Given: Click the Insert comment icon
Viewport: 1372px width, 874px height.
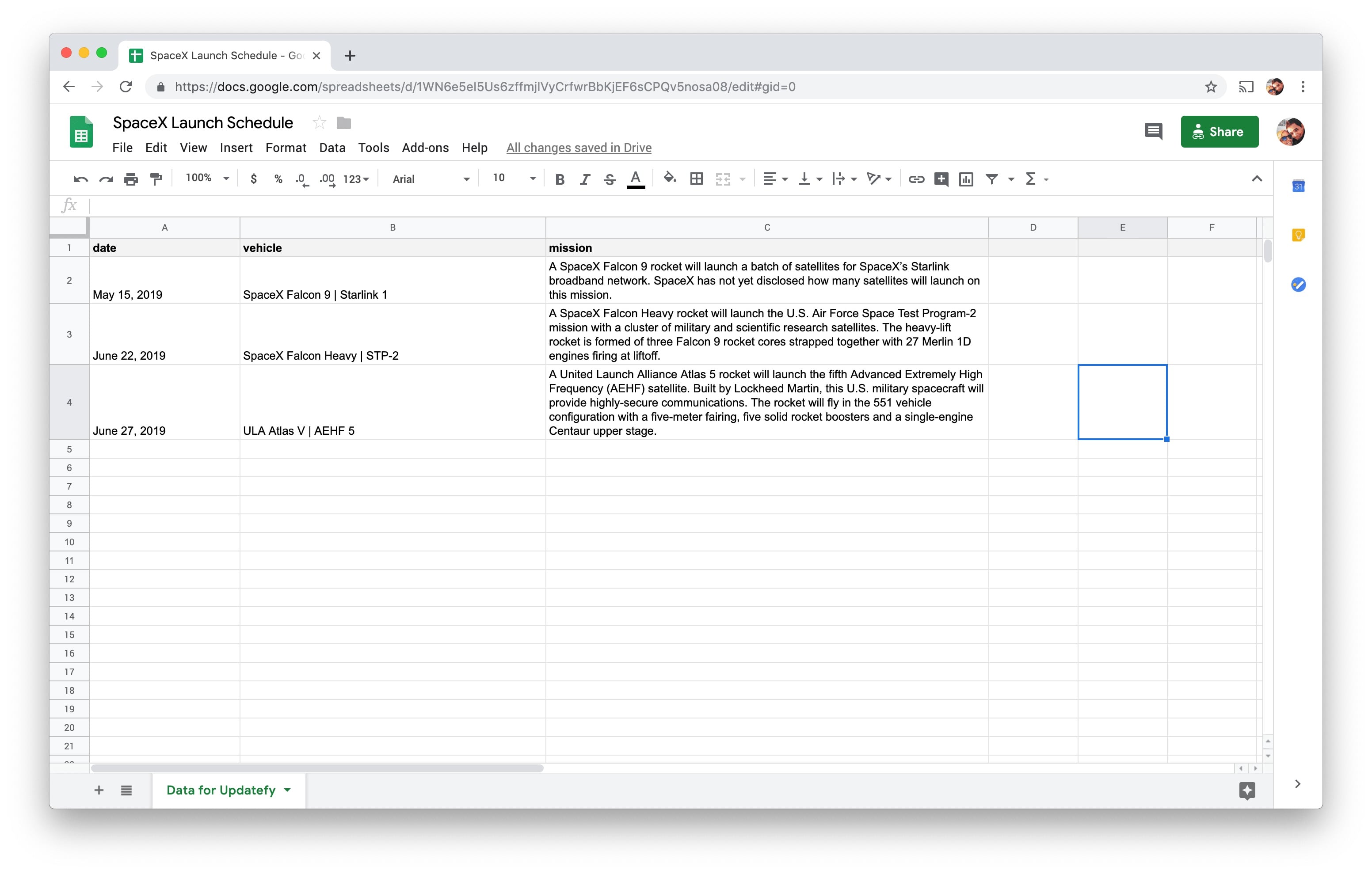Looking at the screenshot, I should [x=941, y=179].
